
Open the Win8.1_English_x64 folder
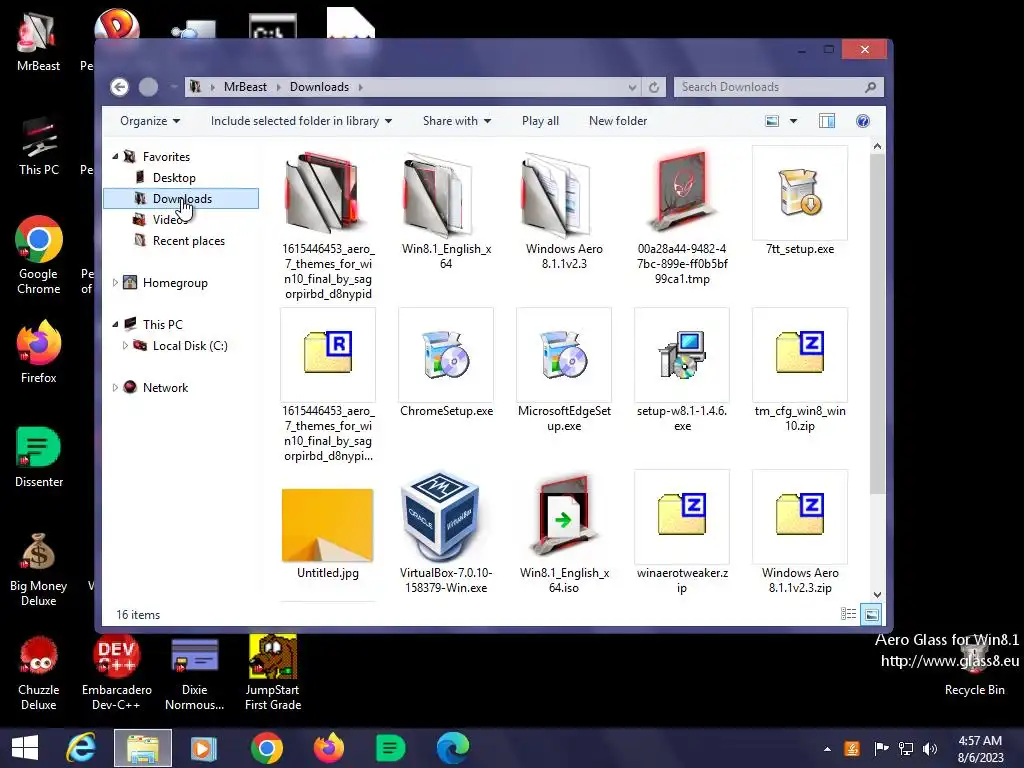(446, 209)
